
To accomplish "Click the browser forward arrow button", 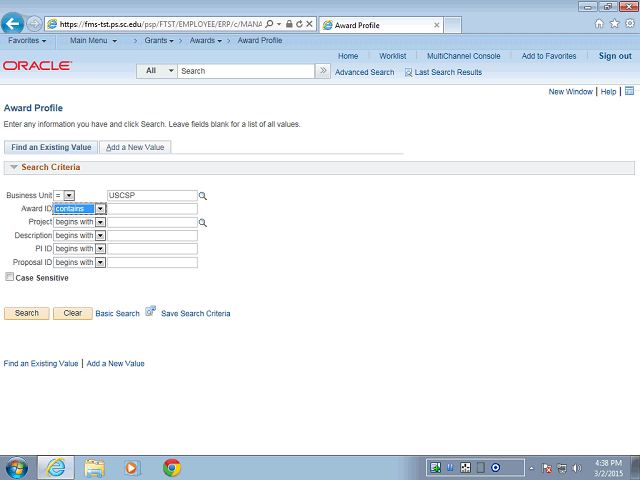I will (x=34, y=24).
